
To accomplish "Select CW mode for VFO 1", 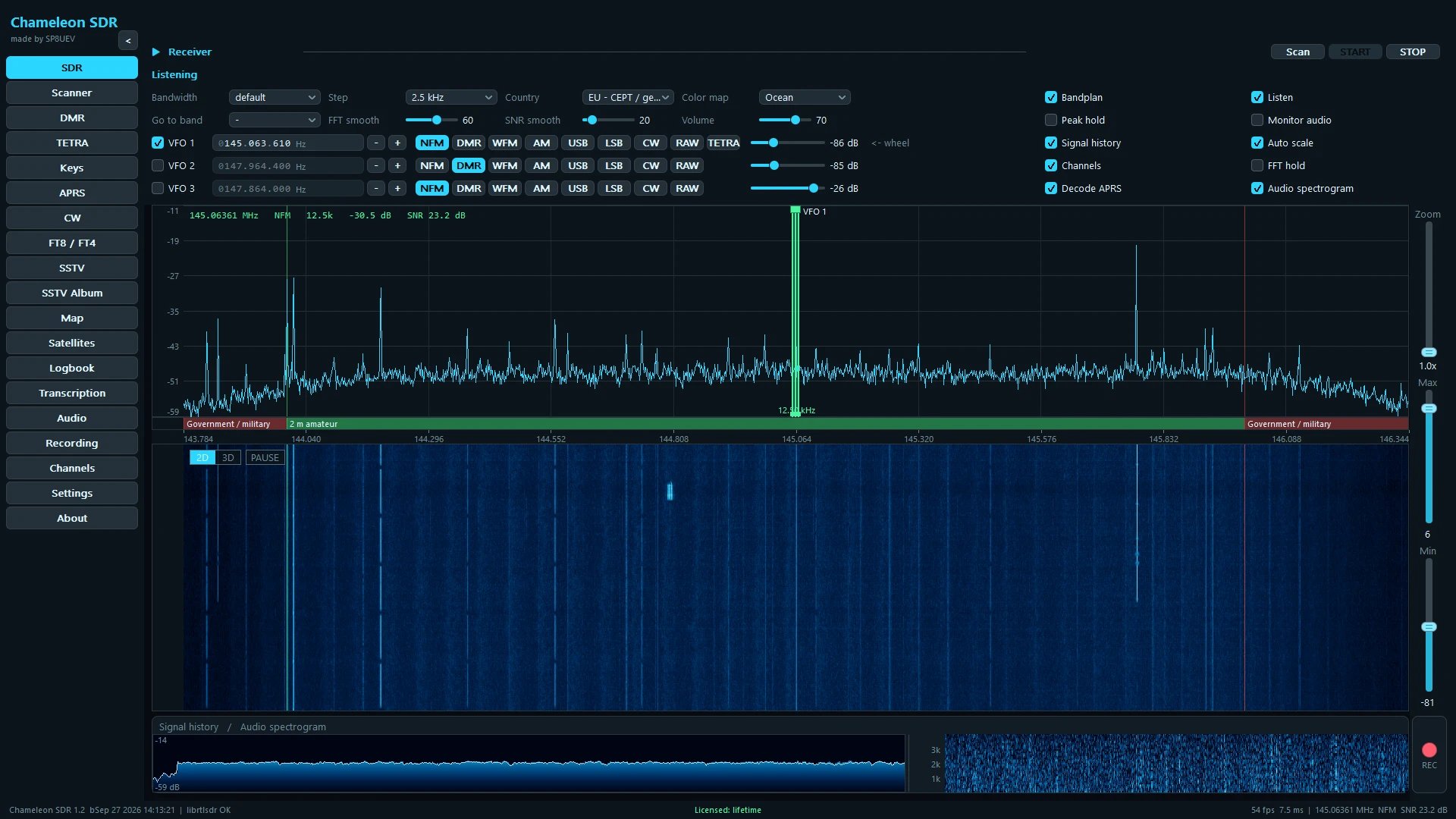I will click(651, 143).
